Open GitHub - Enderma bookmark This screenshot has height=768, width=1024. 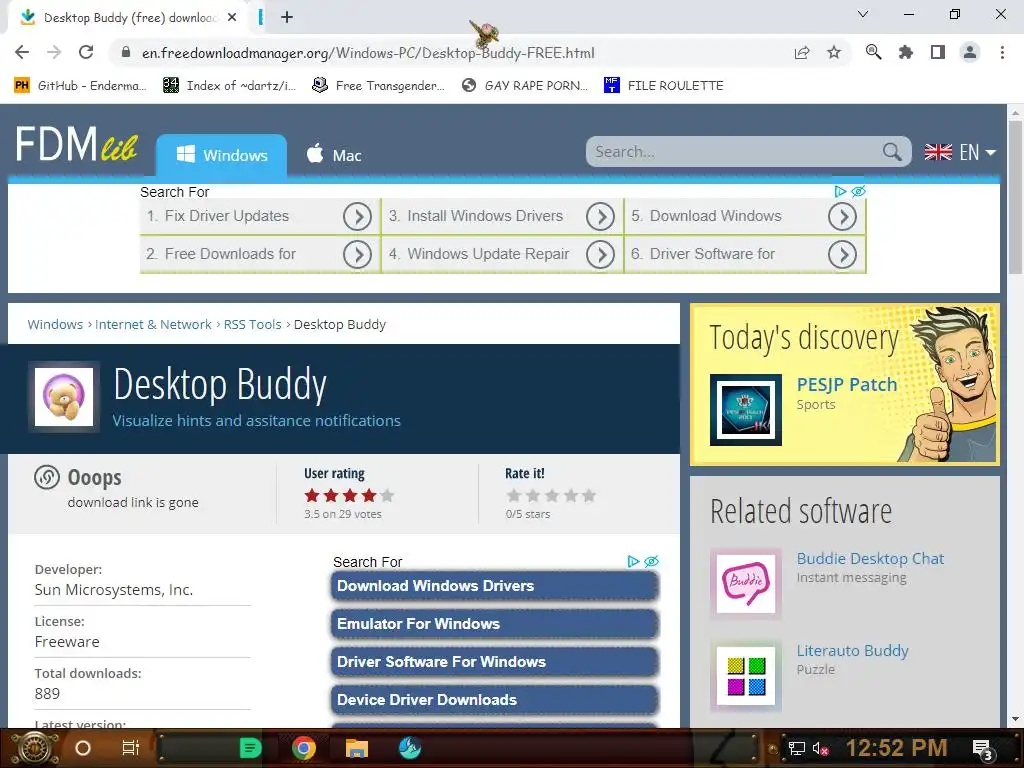tap(80, 86)
